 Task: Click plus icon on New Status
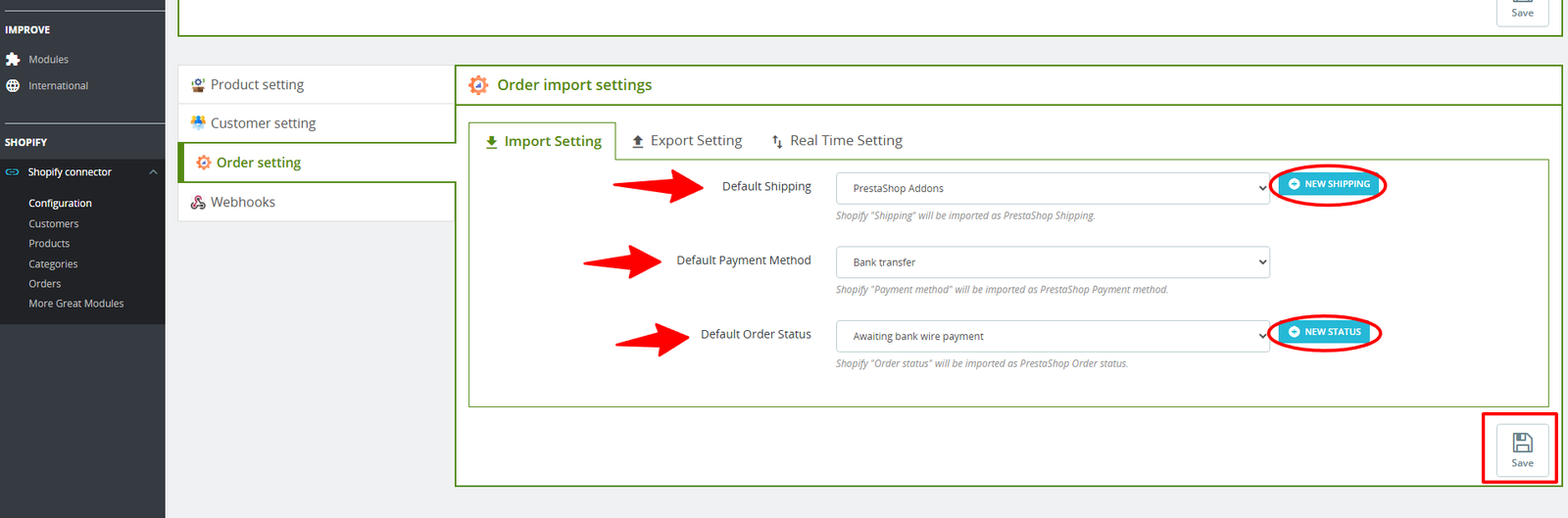tap(1294, 332)
